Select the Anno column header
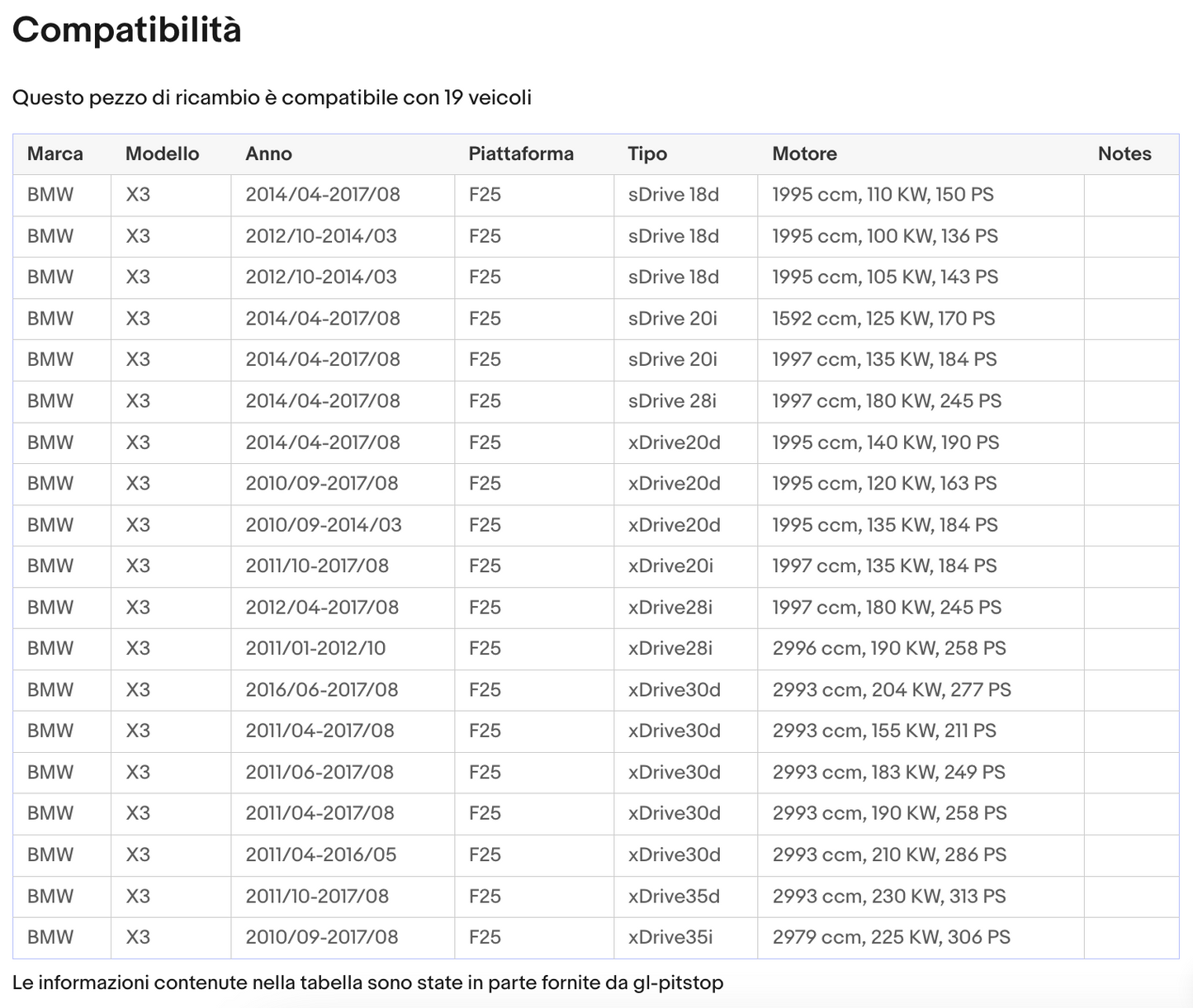This screenshot has width=1193, height=1008. pyautogui.click(x=268, y=154)
